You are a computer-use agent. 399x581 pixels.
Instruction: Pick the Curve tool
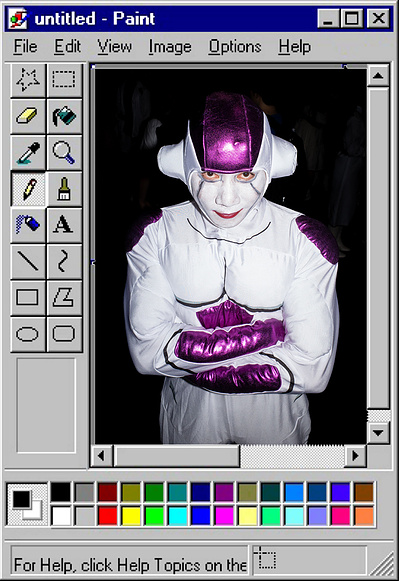click(64, 262)
